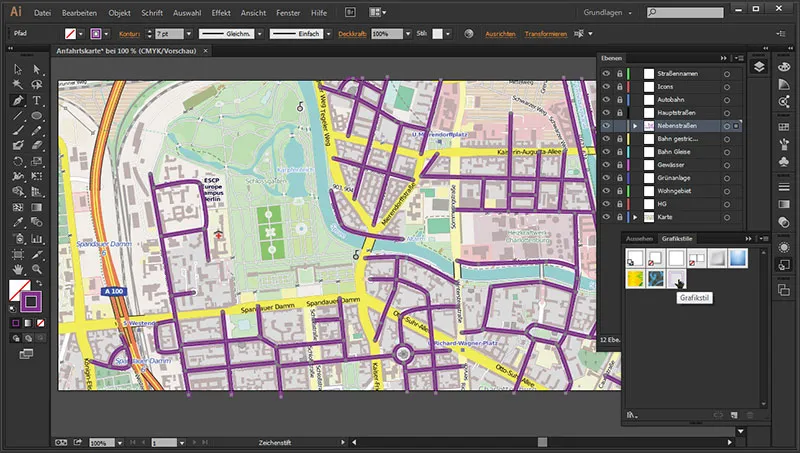
Task: Hide the Karte layer
Action: [606, 217]
